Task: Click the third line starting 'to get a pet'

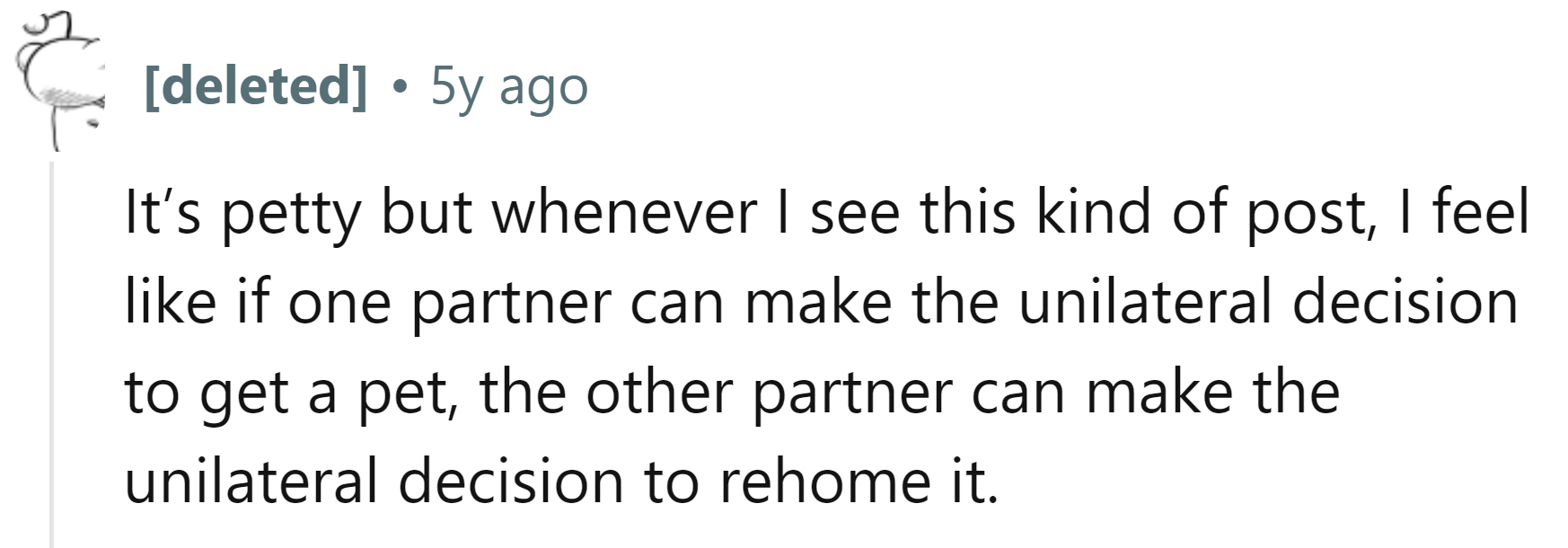Action: click(x=732, y=393)
